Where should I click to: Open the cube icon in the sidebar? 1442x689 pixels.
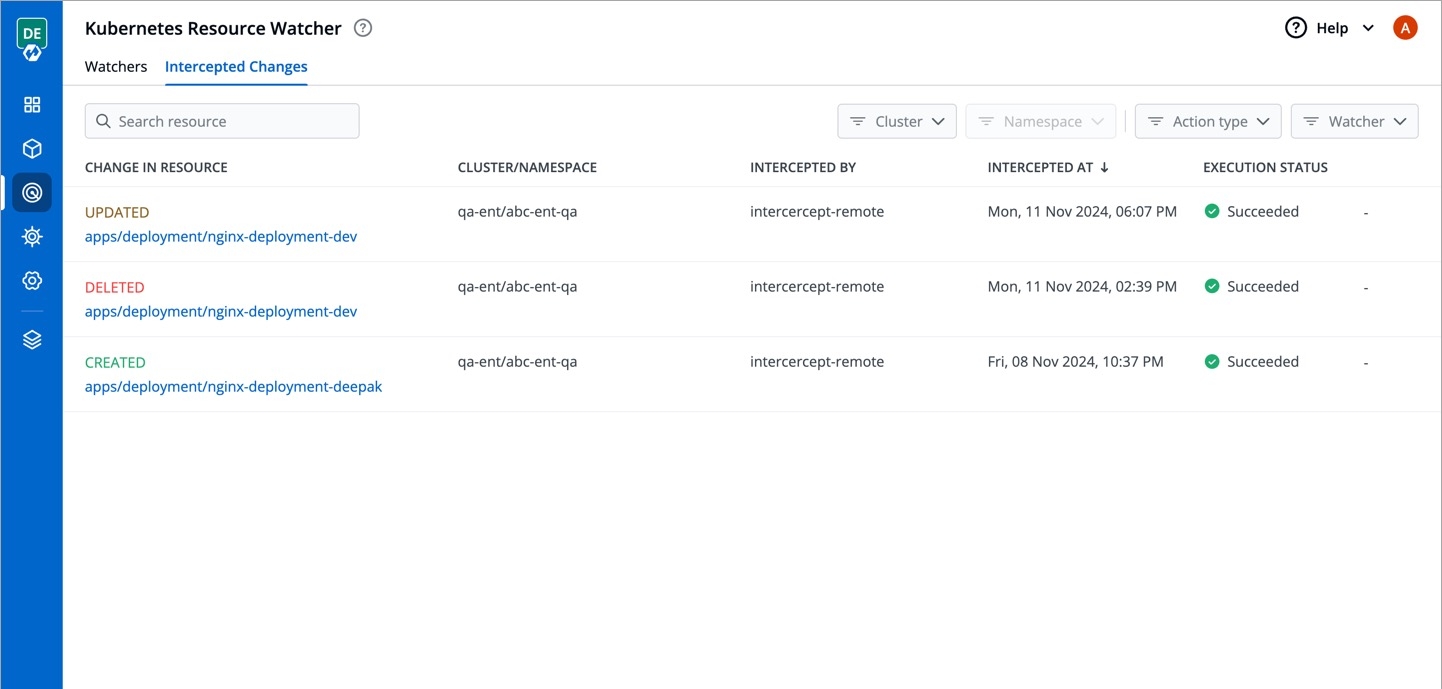click(x=32, y=149)
